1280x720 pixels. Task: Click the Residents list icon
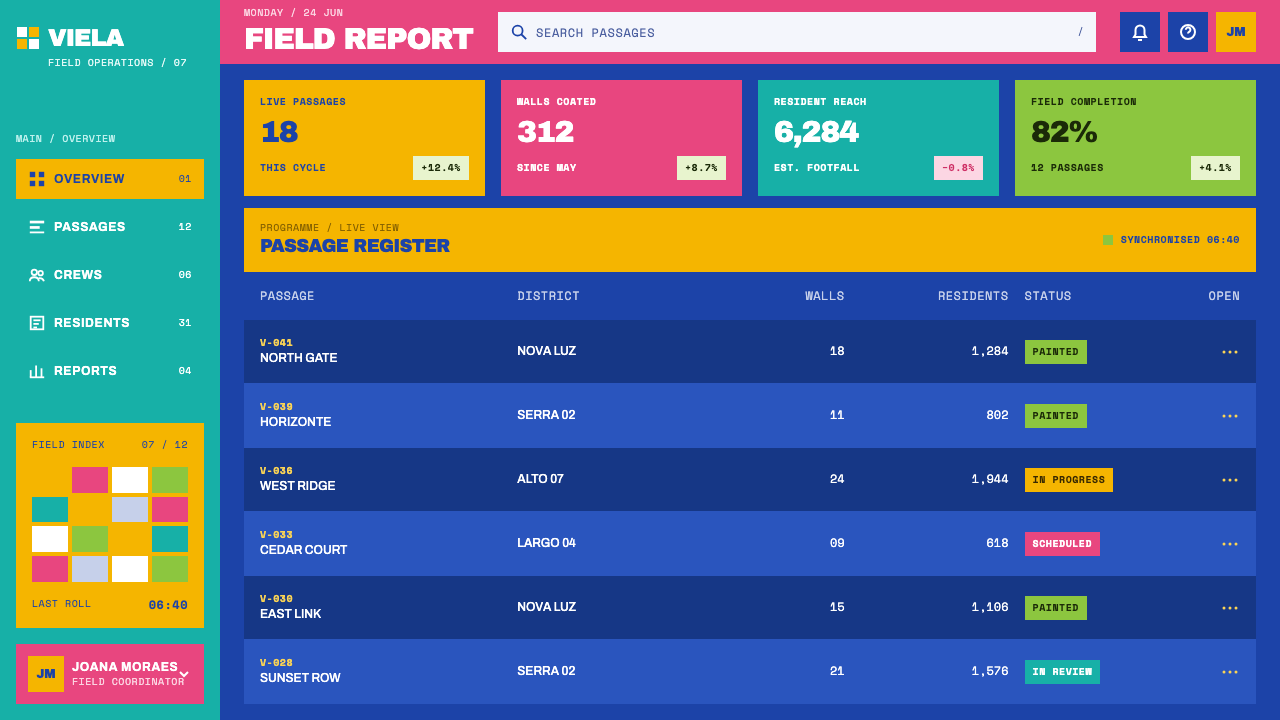tap(37, 323)
